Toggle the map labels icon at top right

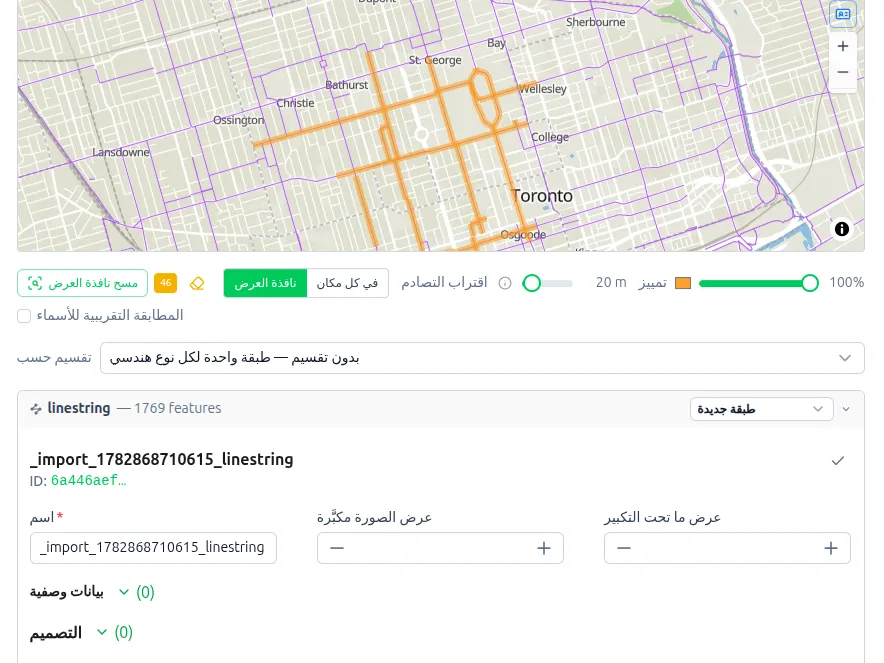pyautogui.click(x=843, y=14)
